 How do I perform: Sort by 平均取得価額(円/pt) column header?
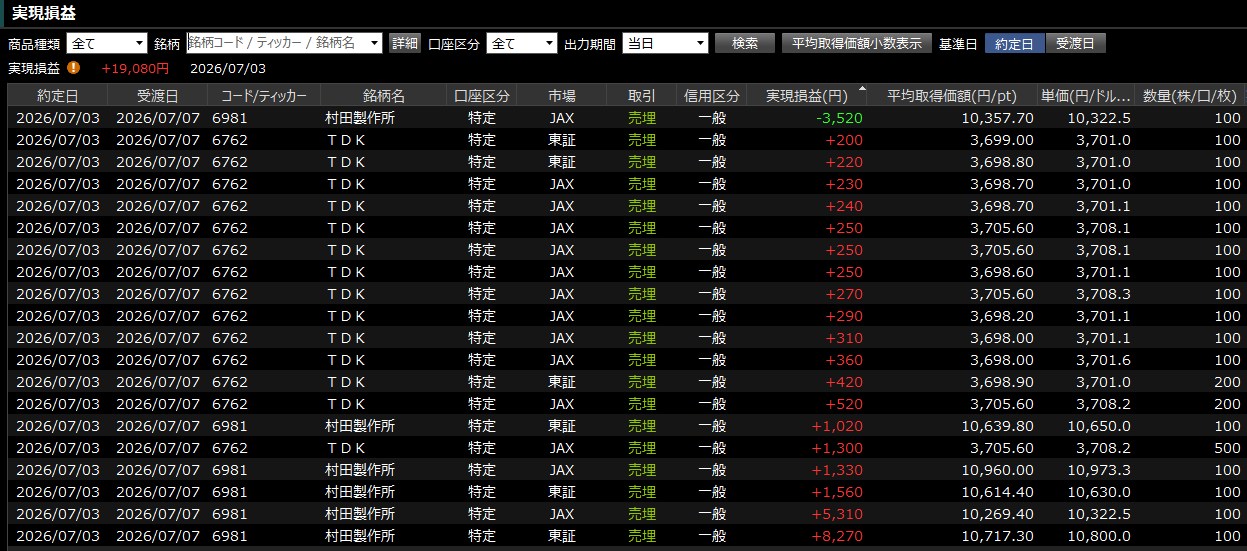click(953, 96)
